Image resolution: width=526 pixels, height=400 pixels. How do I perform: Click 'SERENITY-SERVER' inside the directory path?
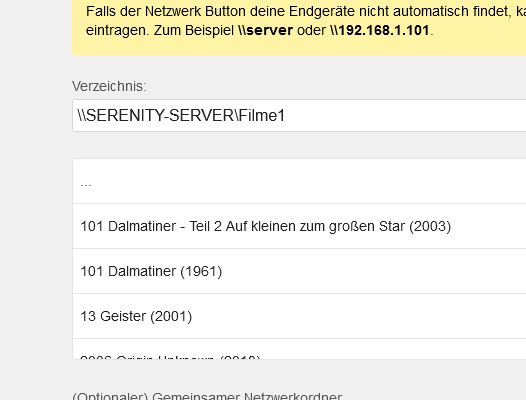(160, 115)
